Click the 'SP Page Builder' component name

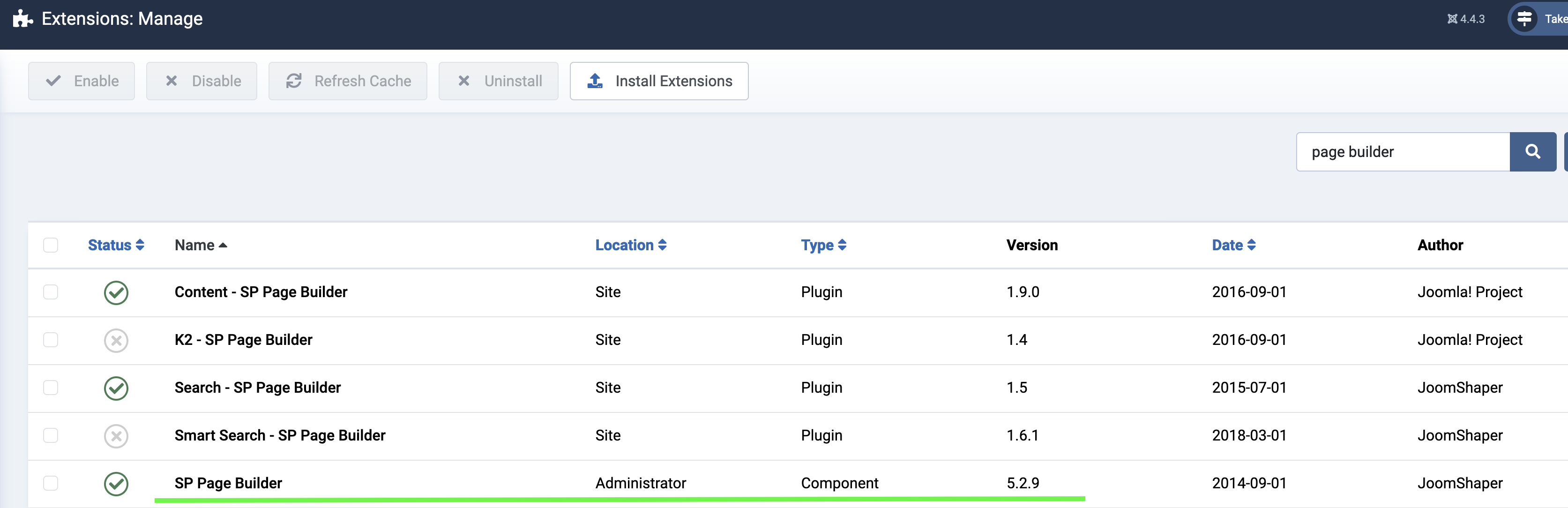click(228, 483)
